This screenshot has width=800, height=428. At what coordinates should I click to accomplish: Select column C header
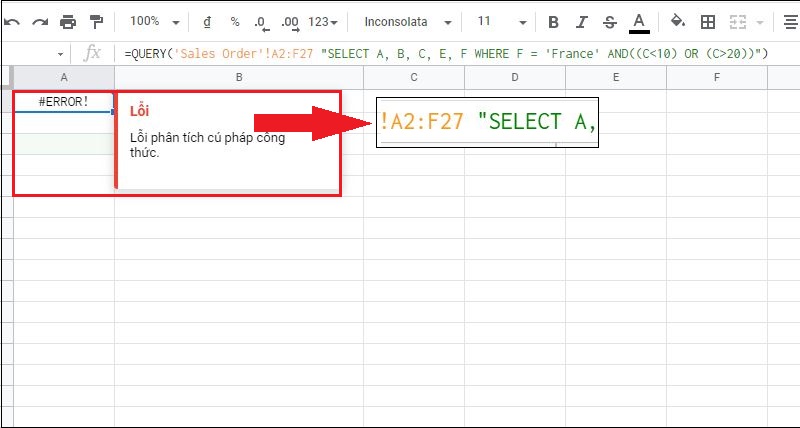point(414,78)
